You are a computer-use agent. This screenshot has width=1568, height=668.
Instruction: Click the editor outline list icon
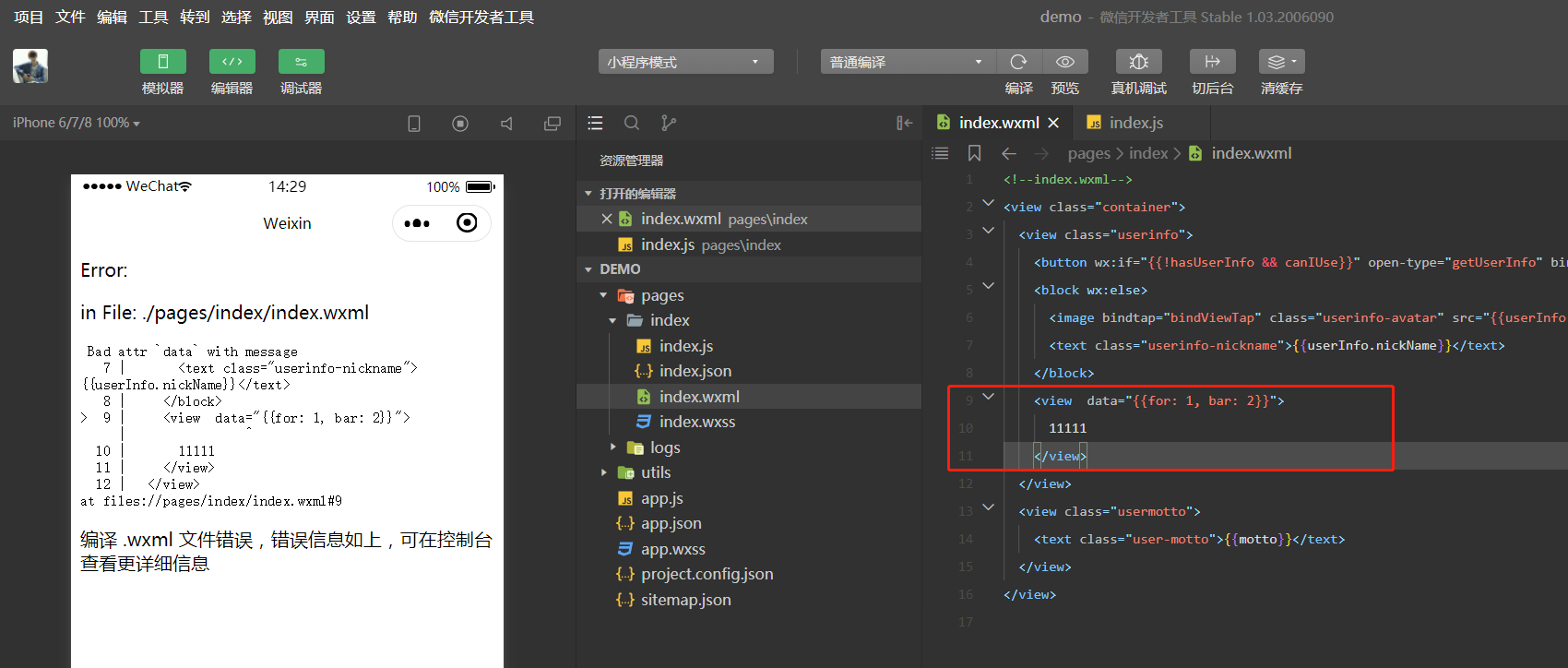(x=940, y=153)
